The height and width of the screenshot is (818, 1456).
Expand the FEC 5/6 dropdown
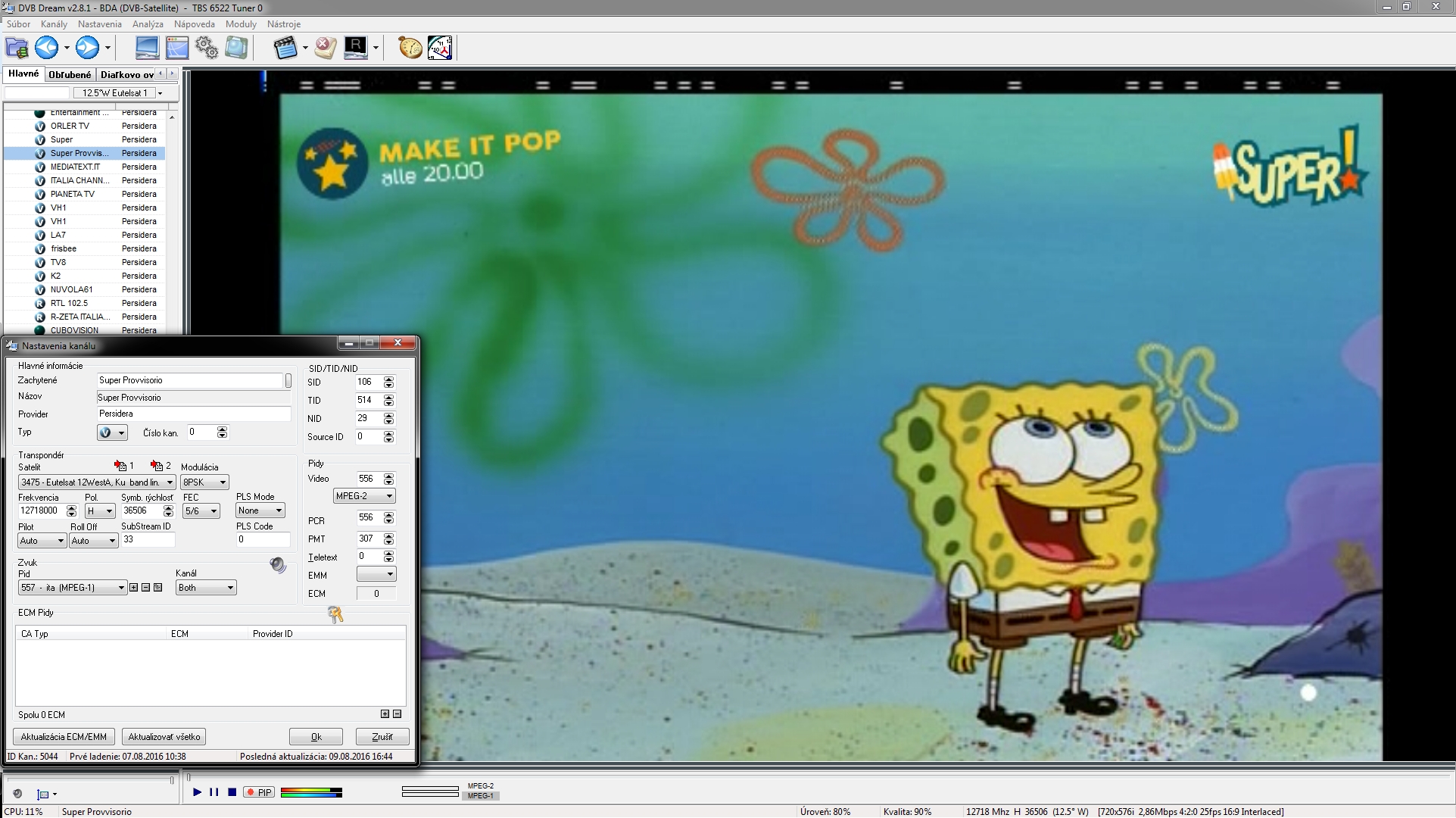pyautogui.click(x=201, y=511)
